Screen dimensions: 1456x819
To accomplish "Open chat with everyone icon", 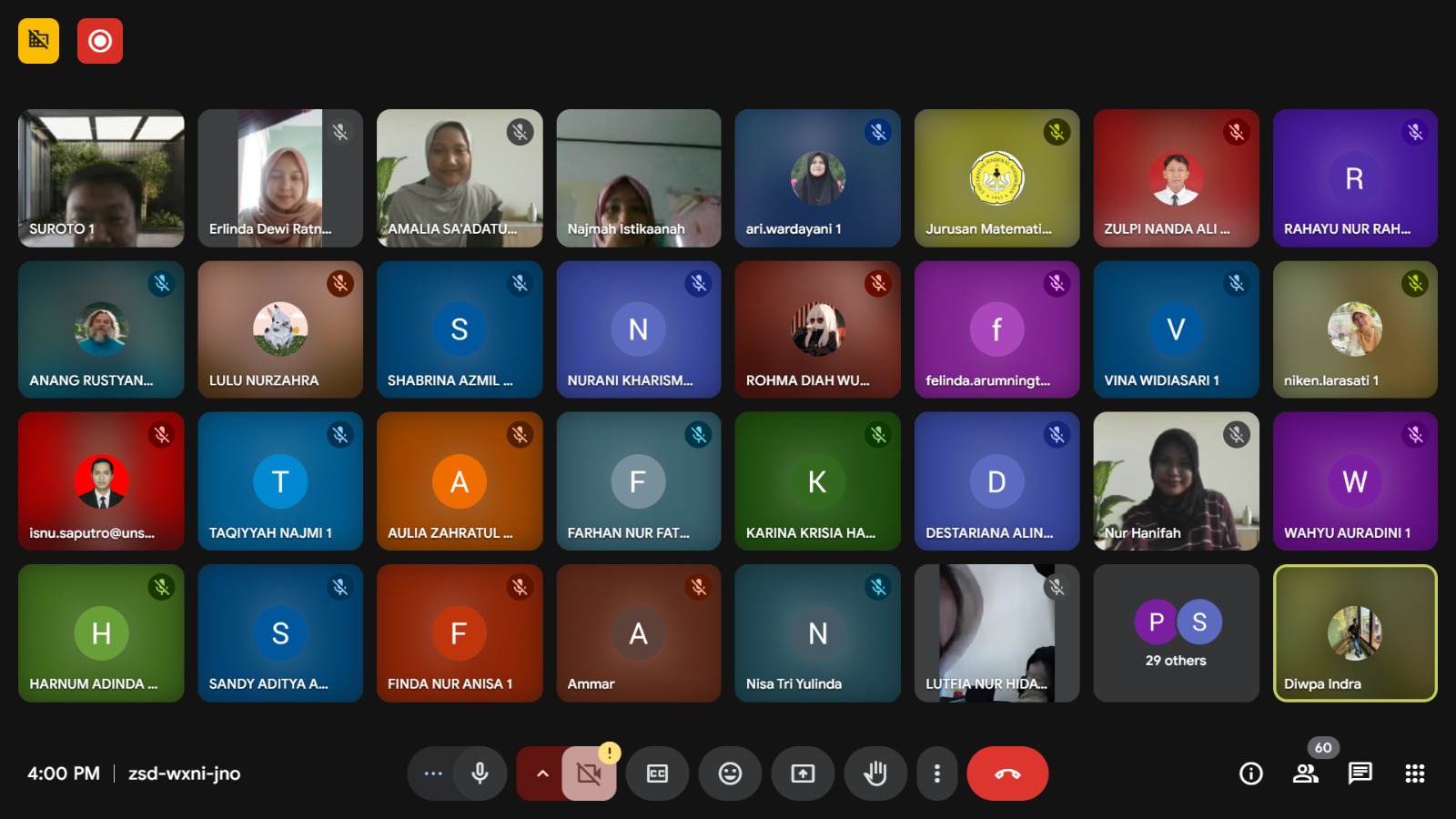I will 1360,773.
